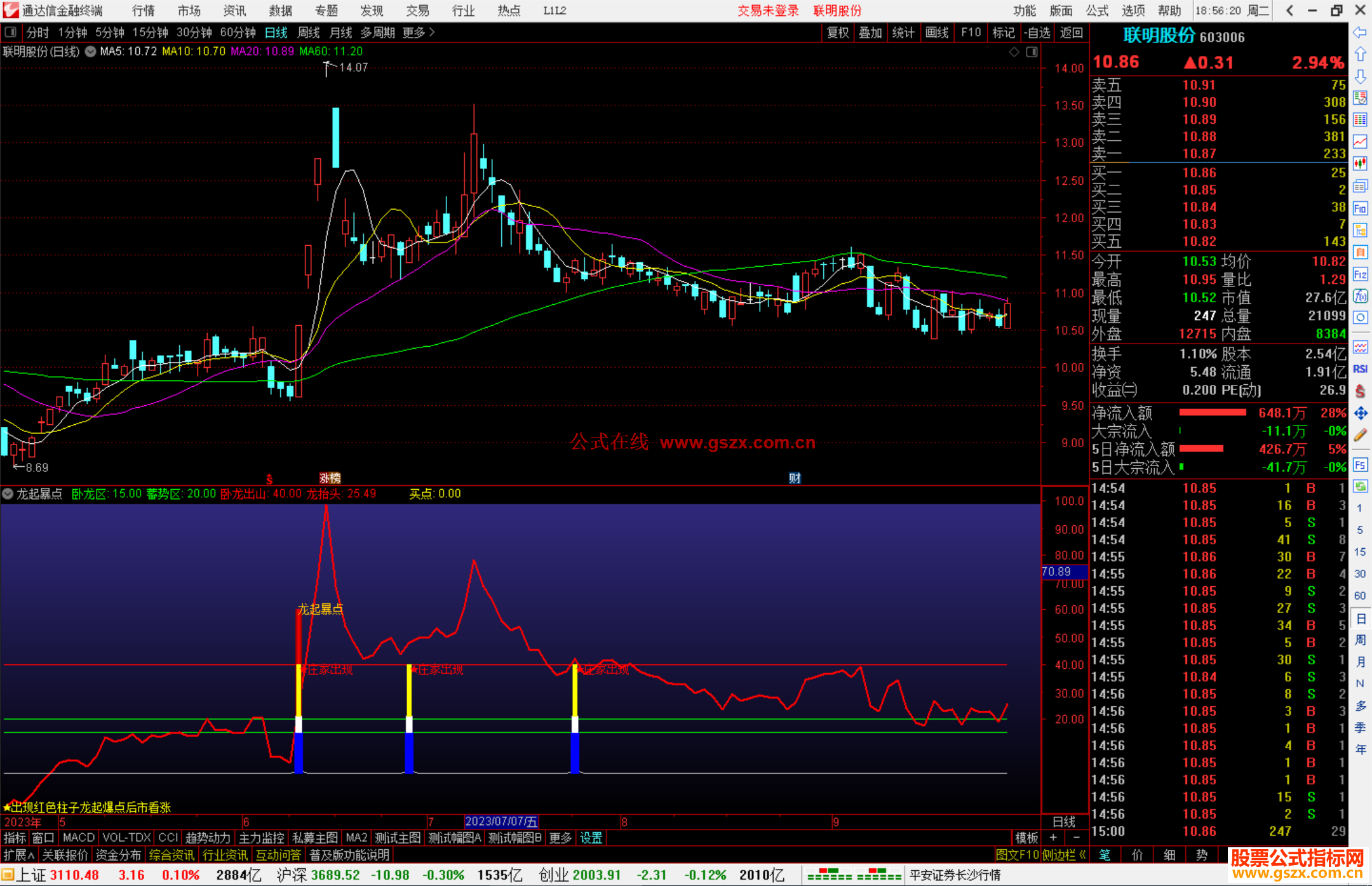Click the up arrow icon in right sidebar
The width and height of the screenshot is (1372, 886).
pyautogui.click(x=1360, y=55)
